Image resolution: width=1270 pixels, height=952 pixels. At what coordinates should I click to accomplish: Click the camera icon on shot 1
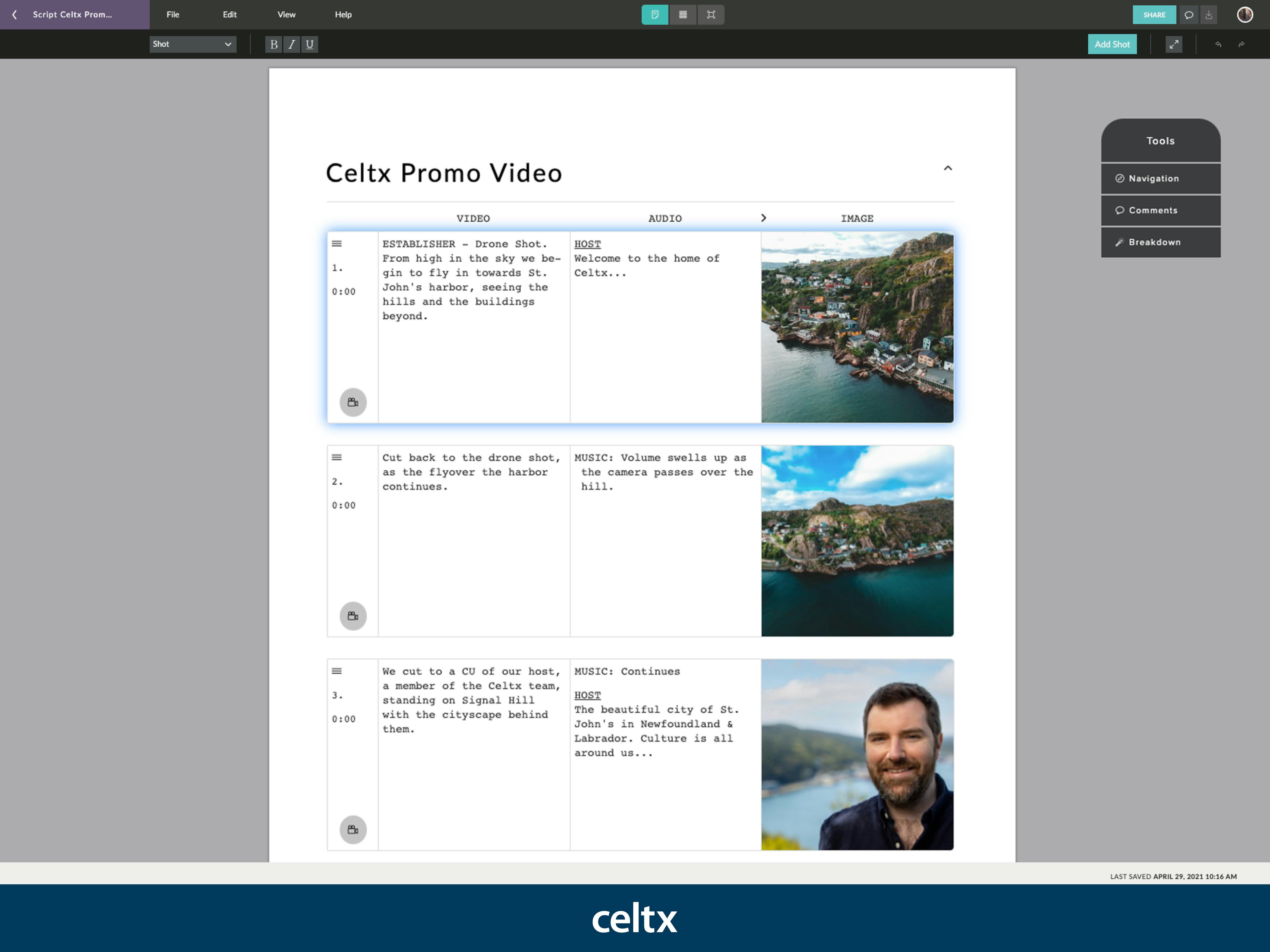pyautogui.click(x=353, y=402)
